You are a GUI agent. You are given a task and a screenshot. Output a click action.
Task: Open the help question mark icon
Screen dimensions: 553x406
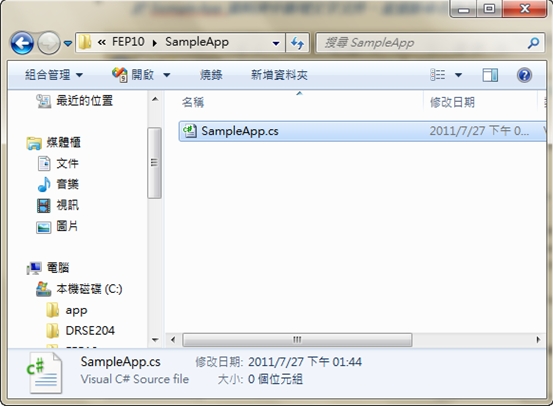524,75
